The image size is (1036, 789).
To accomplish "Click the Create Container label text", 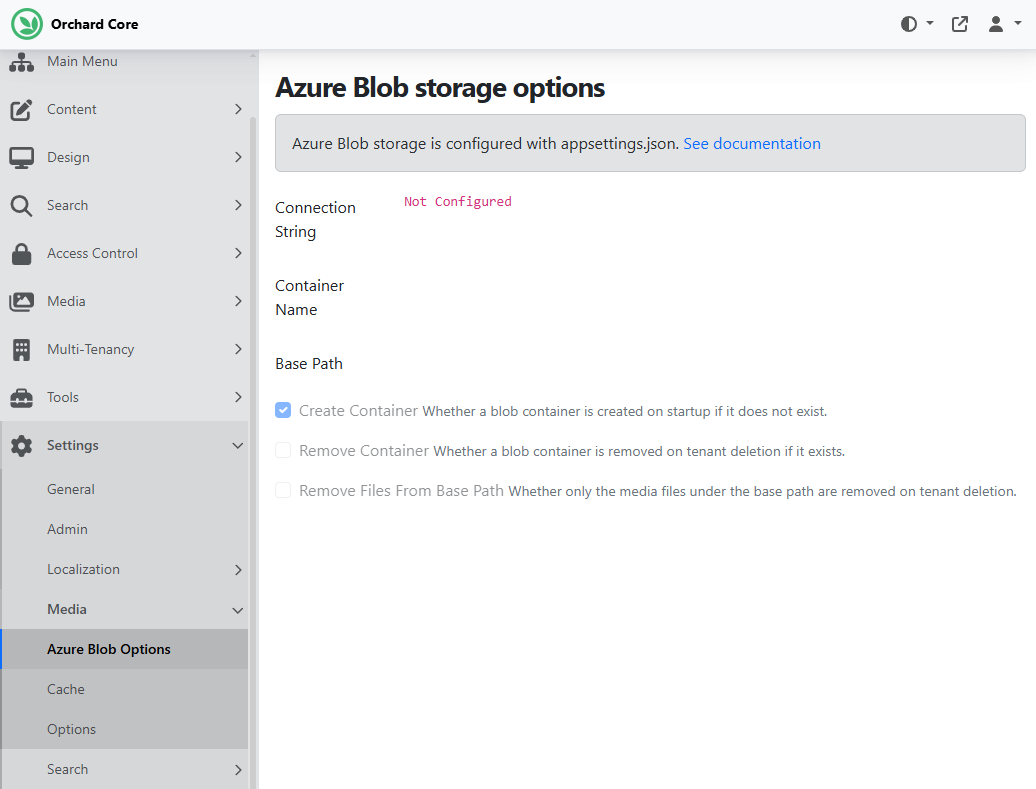I will tap(358, 410).
